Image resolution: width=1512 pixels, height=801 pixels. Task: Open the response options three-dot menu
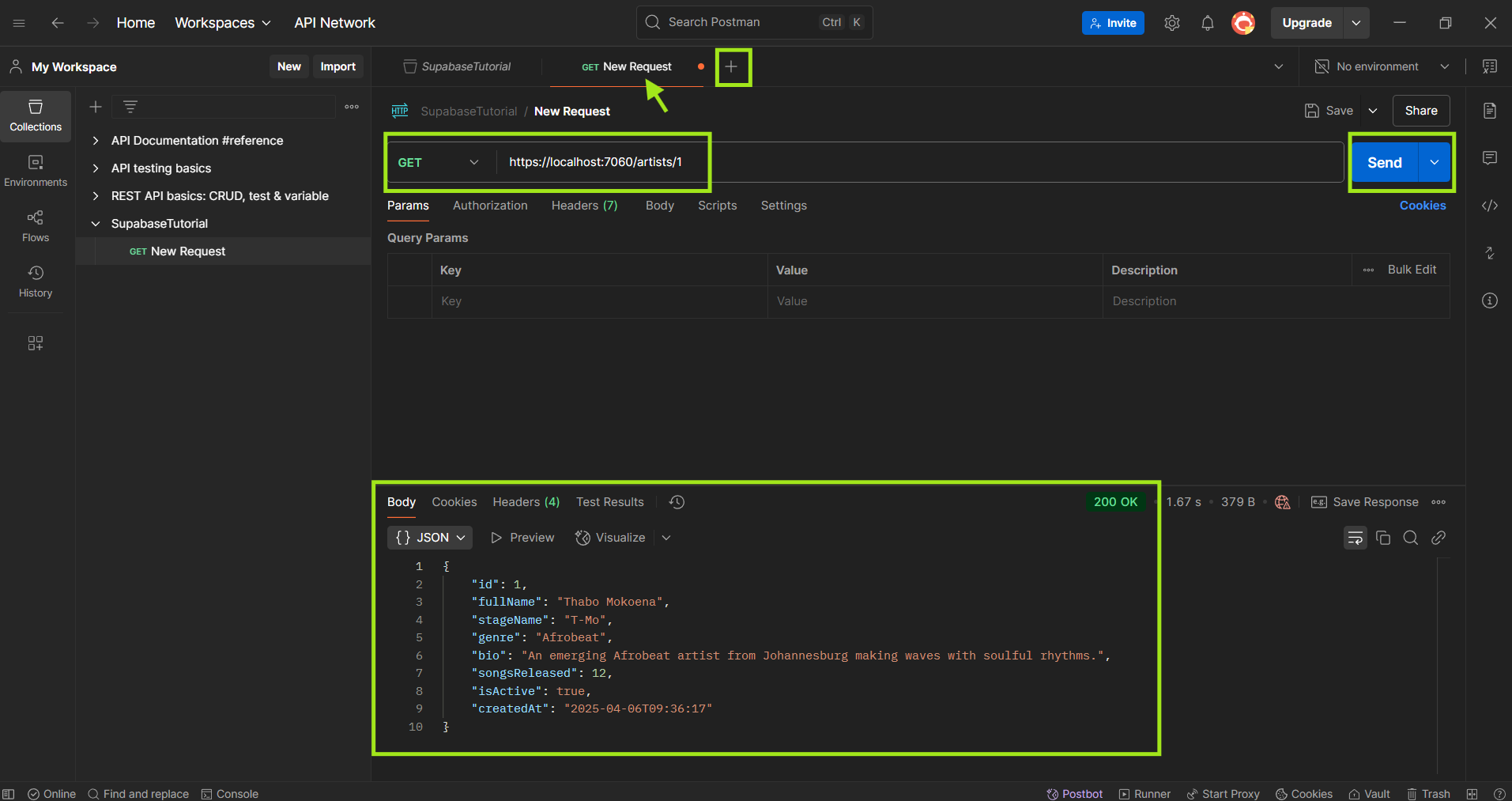(1438, 502)
